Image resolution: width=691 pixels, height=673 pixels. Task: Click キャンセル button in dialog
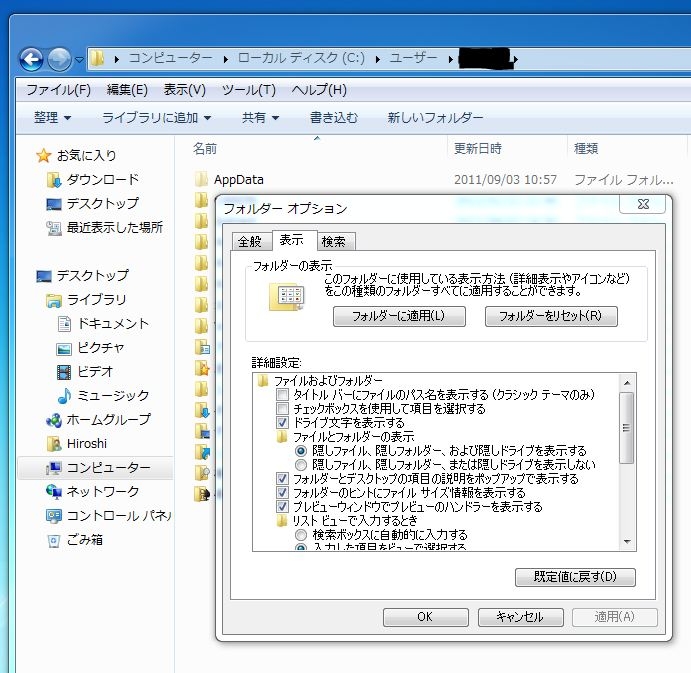click(x=520, y=617)
